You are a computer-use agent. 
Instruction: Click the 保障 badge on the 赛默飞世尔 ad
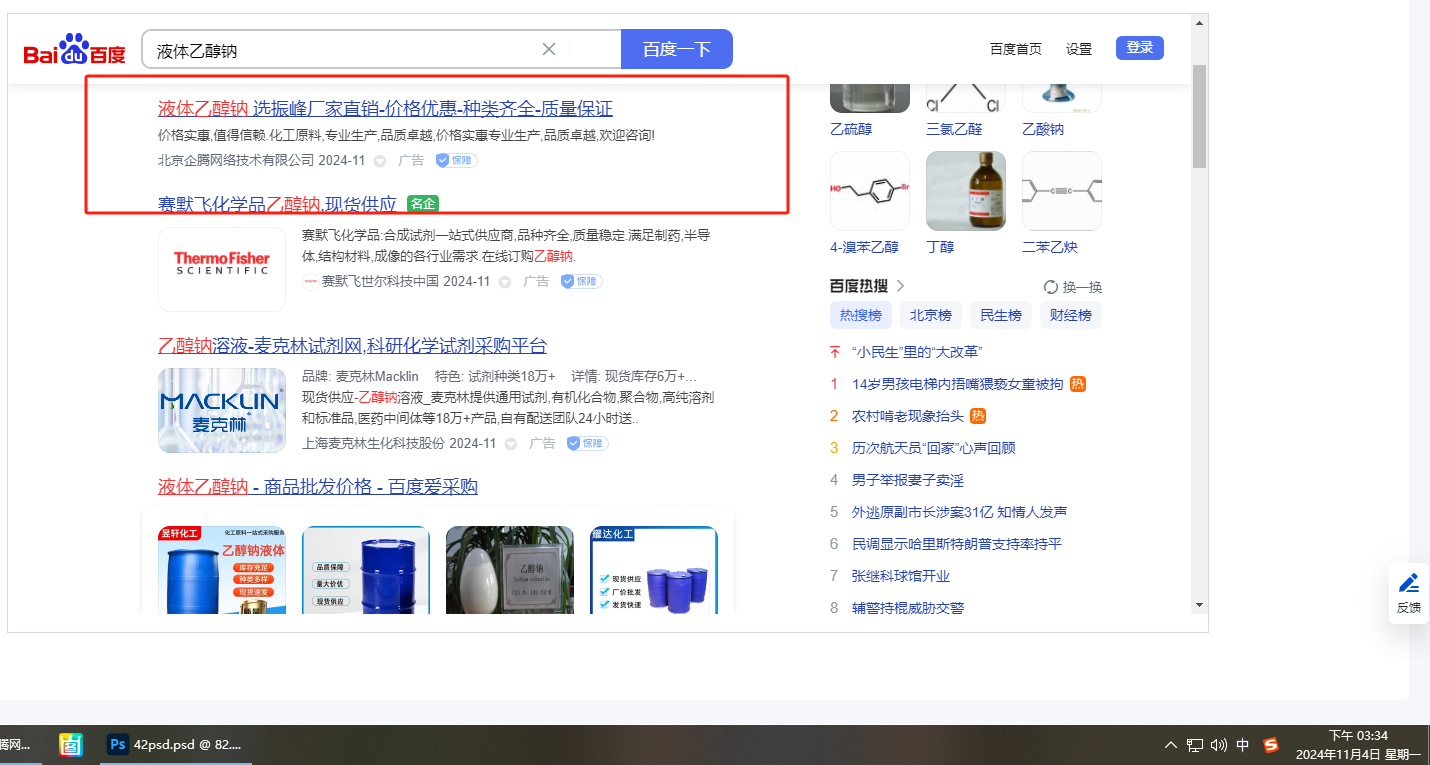(582, 282)
